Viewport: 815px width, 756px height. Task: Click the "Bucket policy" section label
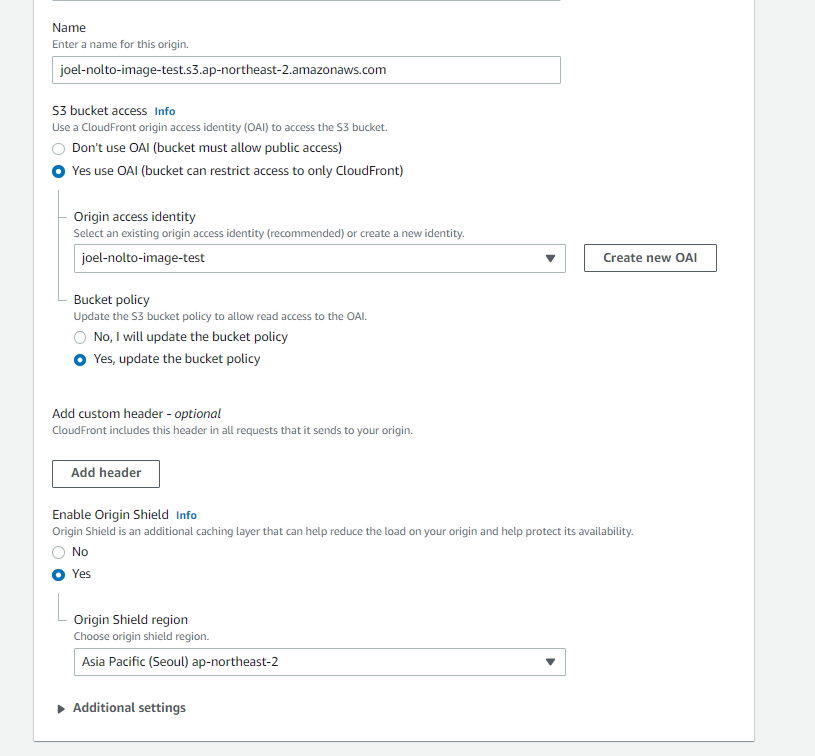click(112, 300)
